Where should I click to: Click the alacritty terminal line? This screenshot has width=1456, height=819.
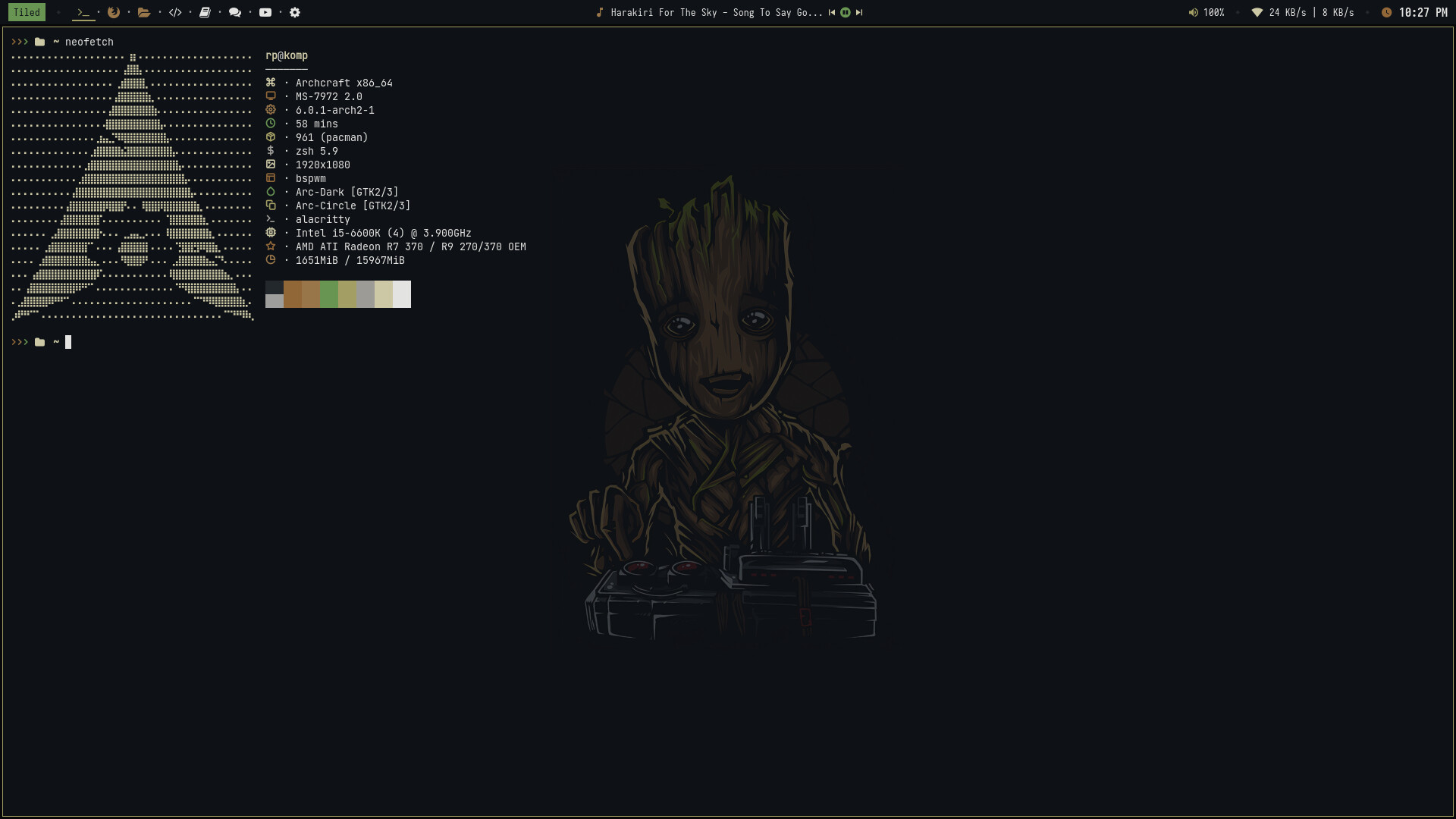coord(323,220)
